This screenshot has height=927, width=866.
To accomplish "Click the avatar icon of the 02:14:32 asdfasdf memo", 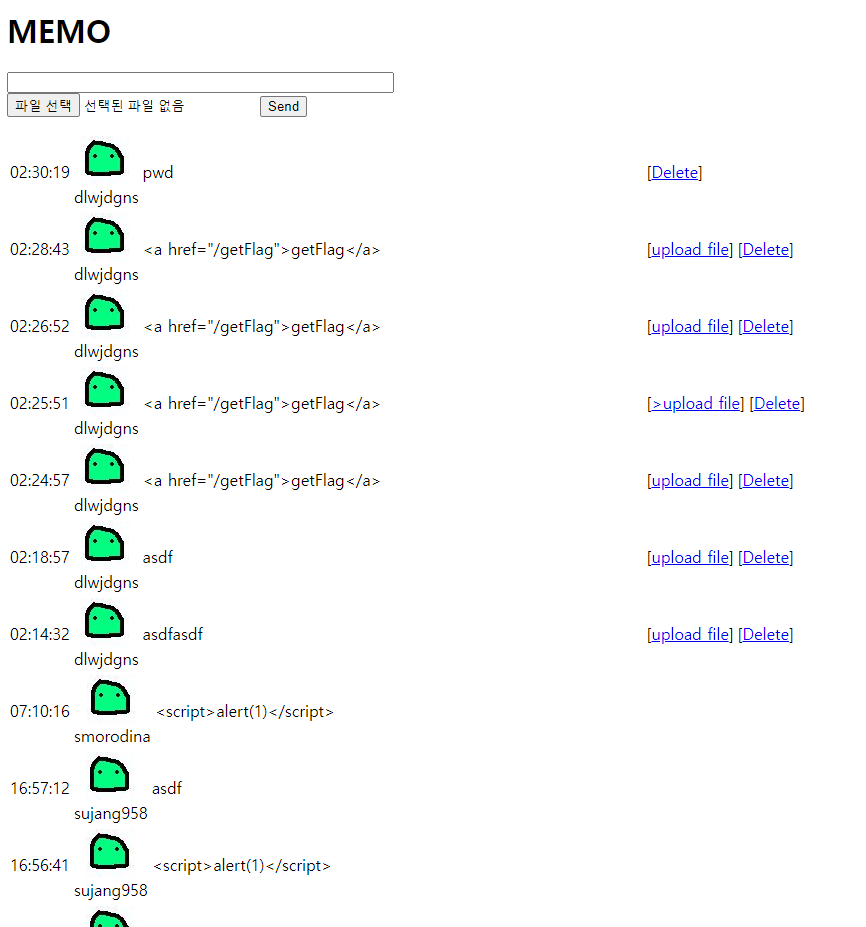I will click(x=105, y=620).
